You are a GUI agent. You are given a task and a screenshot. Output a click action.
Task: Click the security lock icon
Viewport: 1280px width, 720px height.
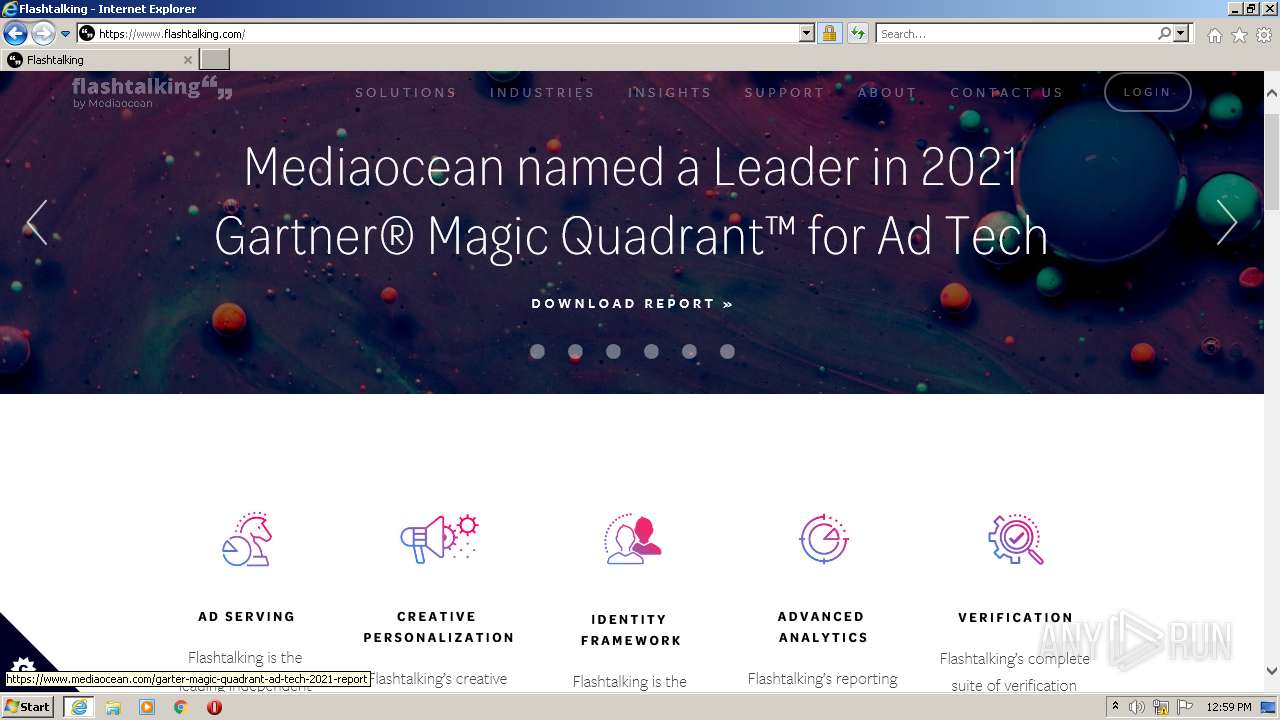coord(829,33)
